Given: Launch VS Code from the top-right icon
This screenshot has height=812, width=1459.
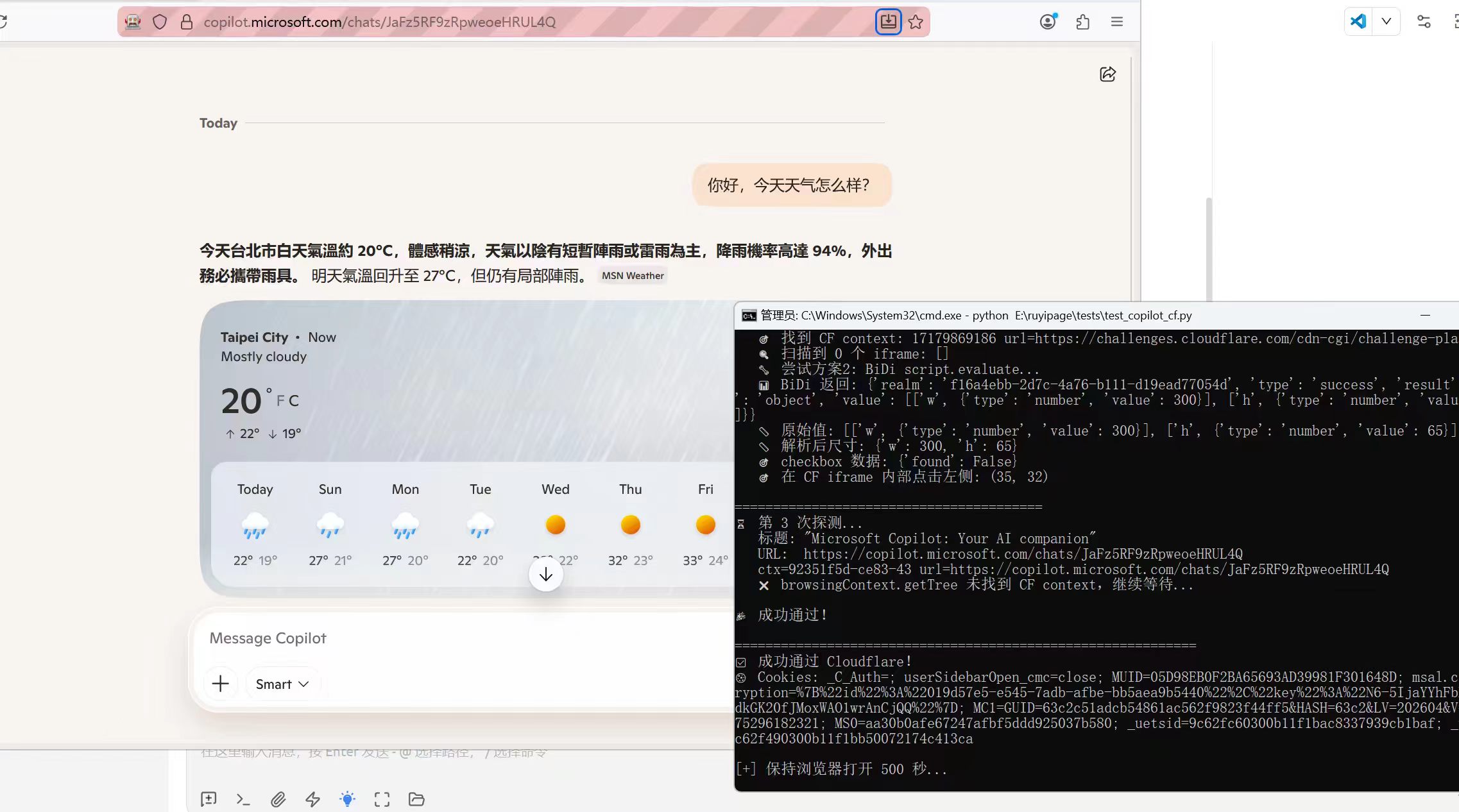Looking at the screenshot, I should [x=1358, y=21].
